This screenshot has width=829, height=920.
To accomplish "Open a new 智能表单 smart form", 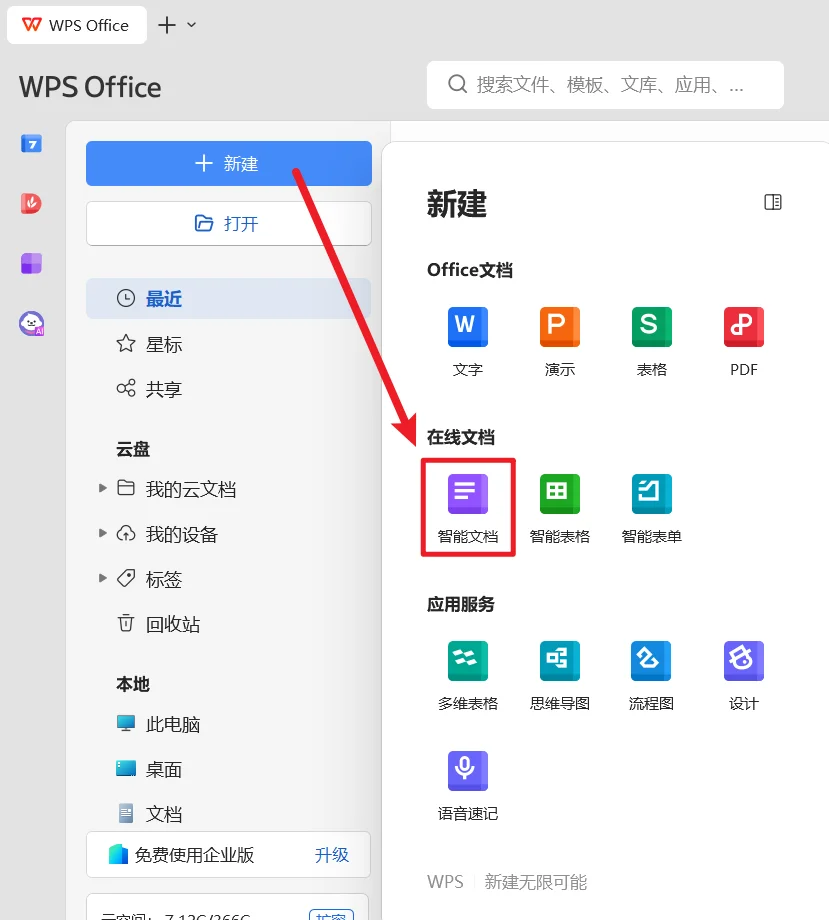I will (x=651, y=509).
